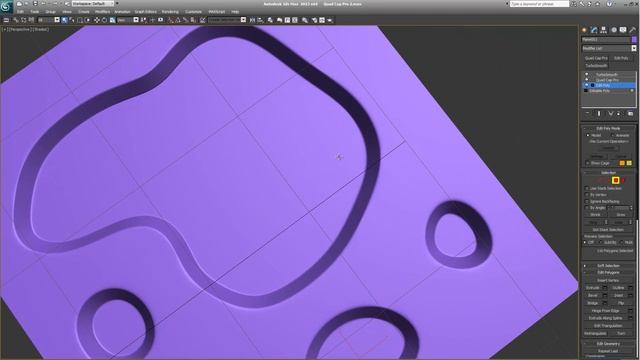Collapse the Edit Poly Mode rollout
Image resolution: width=640 pixels, height=360 pixels.
(608, 128)
